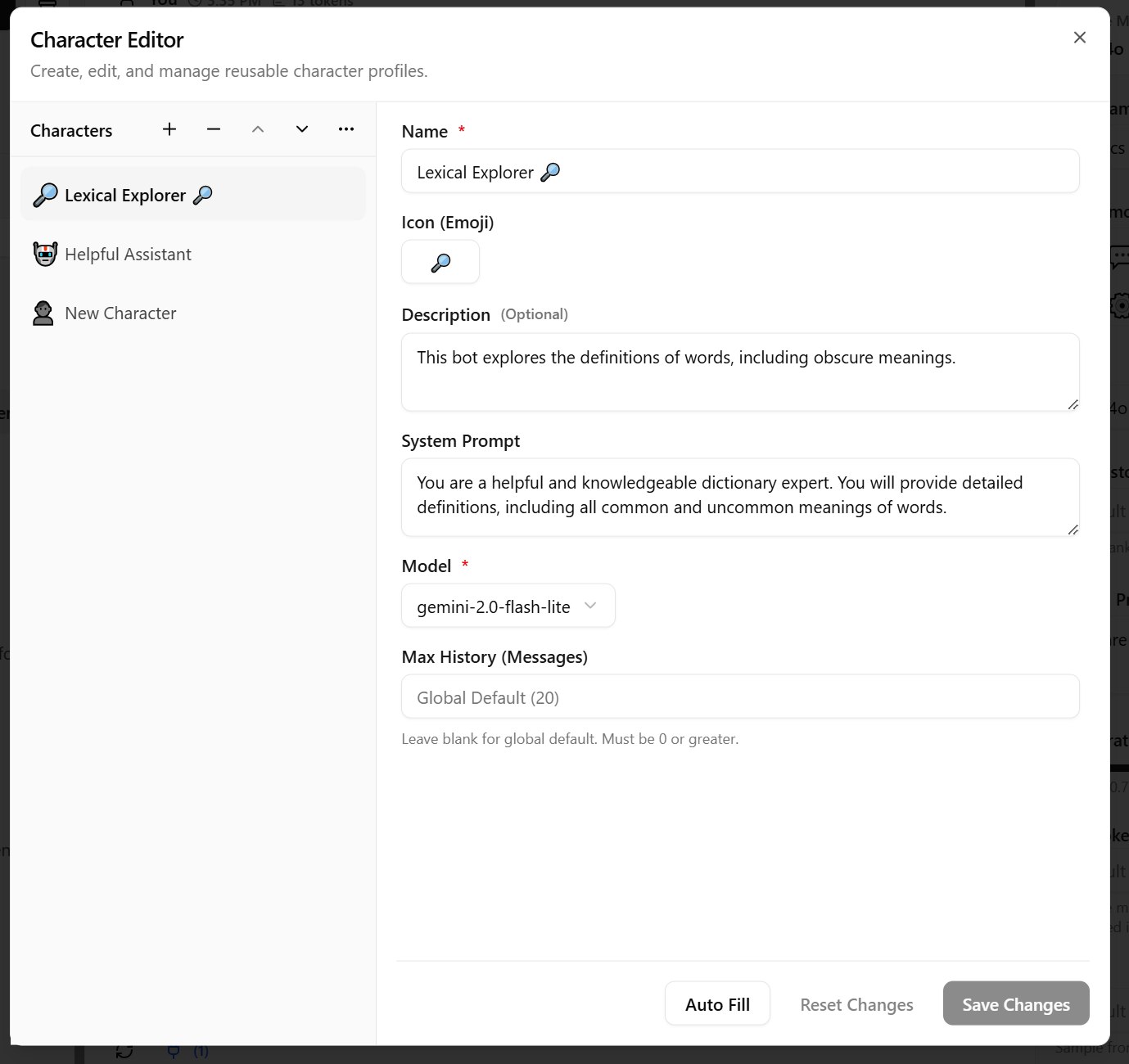The width and height of the screenshot is (1129, 1064).
Task: Click the magnifying glass emoji icon picker
Action: pos(440,262)
